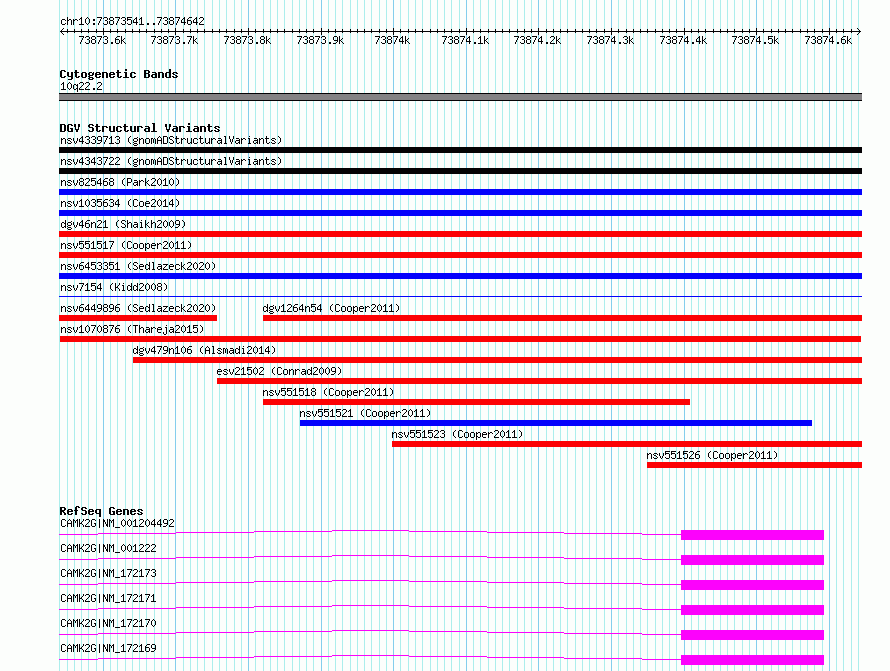Click the 73874.2k ruler tick label
This screenshot has height=671, width=890.
click(537, 40)
